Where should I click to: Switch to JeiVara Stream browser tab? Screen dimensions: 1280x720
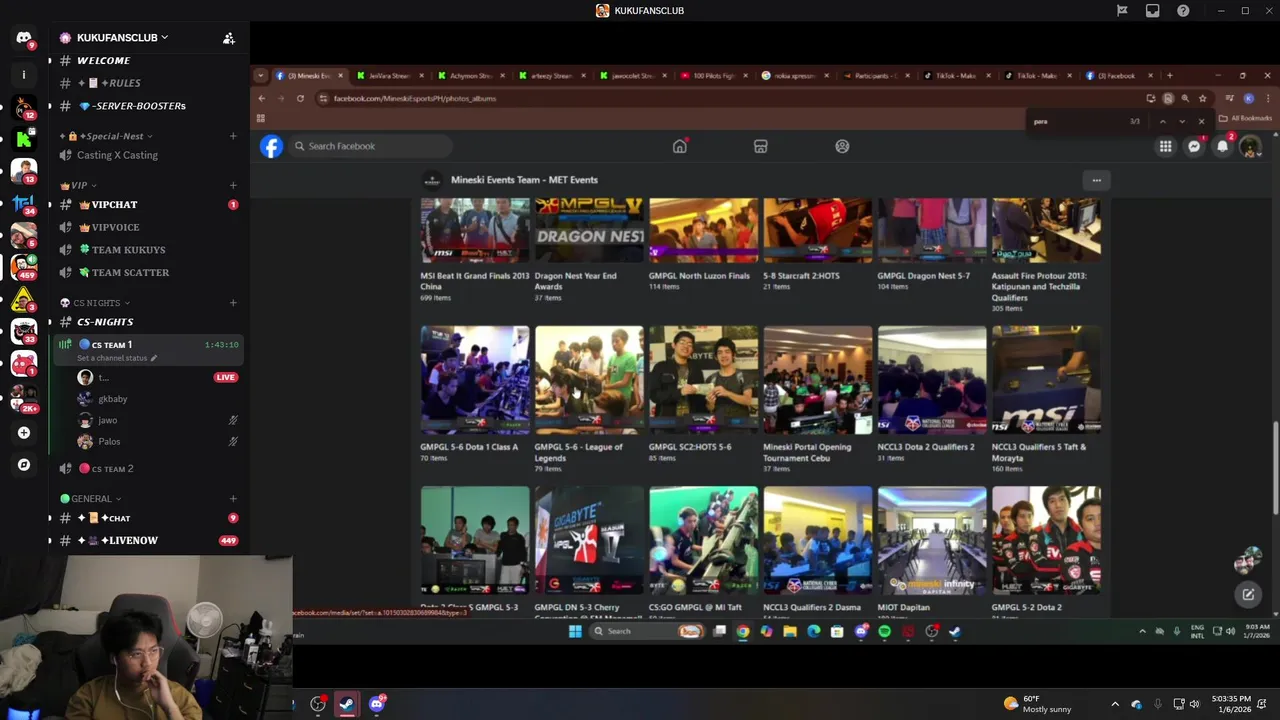click(x=389, y=75)
